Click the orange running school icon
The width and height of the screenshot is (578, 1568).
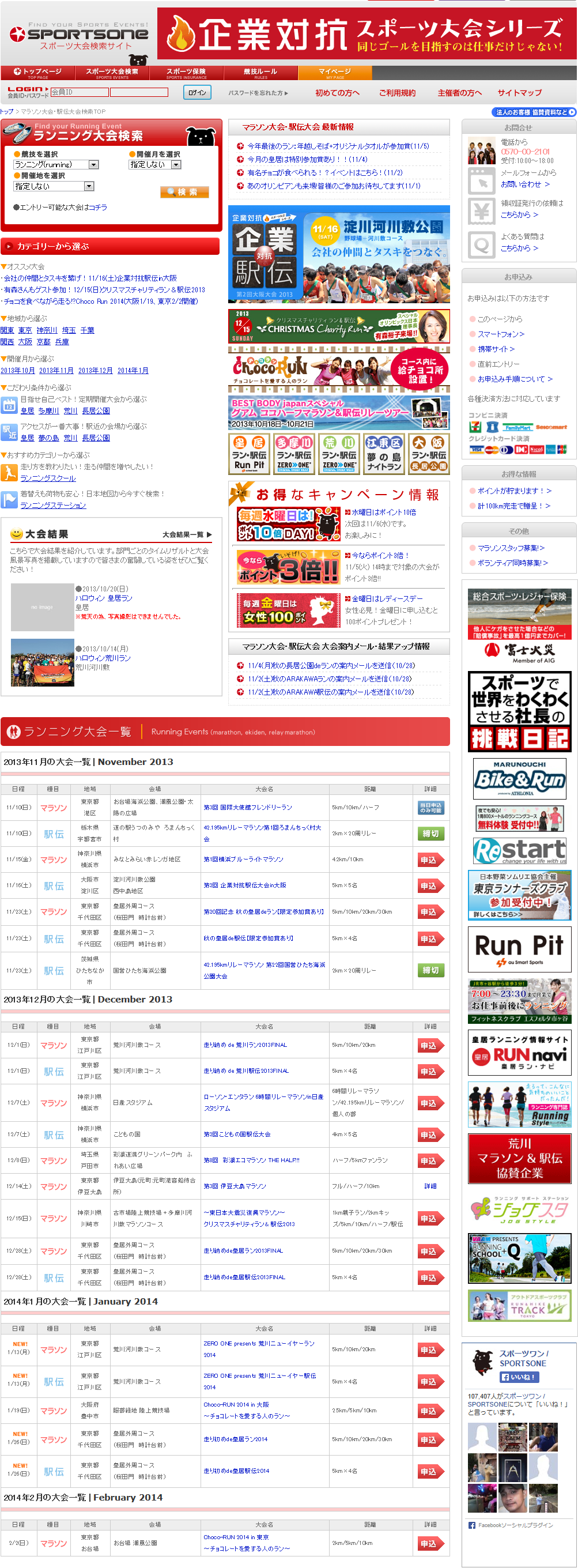[x=9, y=472]
